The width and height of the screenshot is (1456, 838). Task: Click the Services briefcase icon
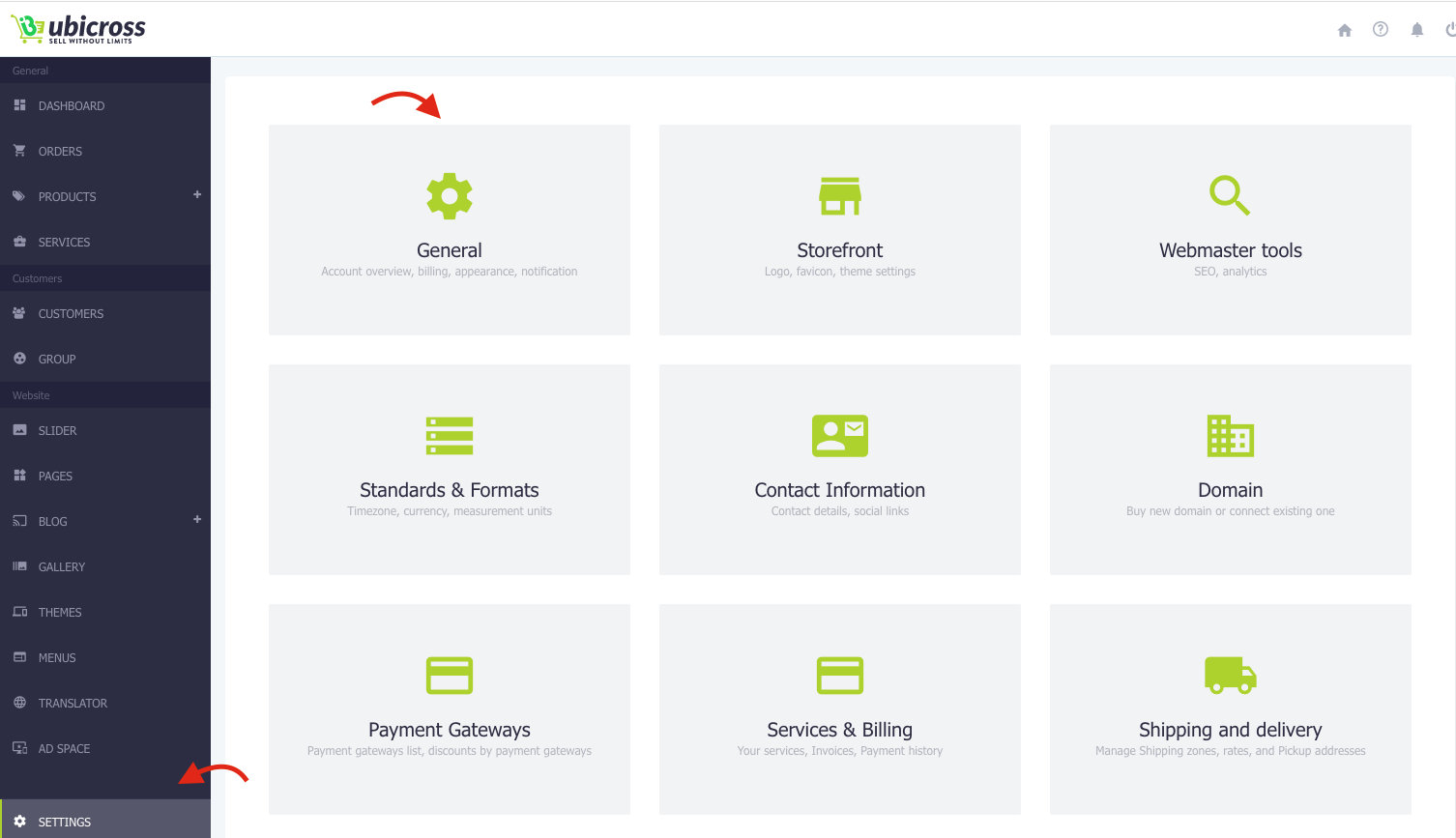coord(19,241)
